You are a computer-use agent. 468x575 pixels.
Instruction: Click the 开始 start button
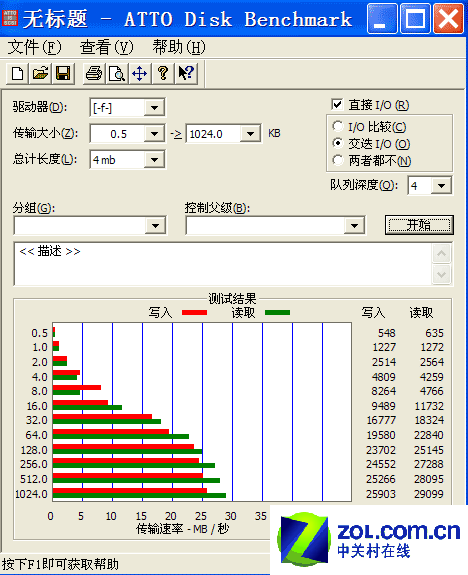pyautogui.click(x=419, y=224)
